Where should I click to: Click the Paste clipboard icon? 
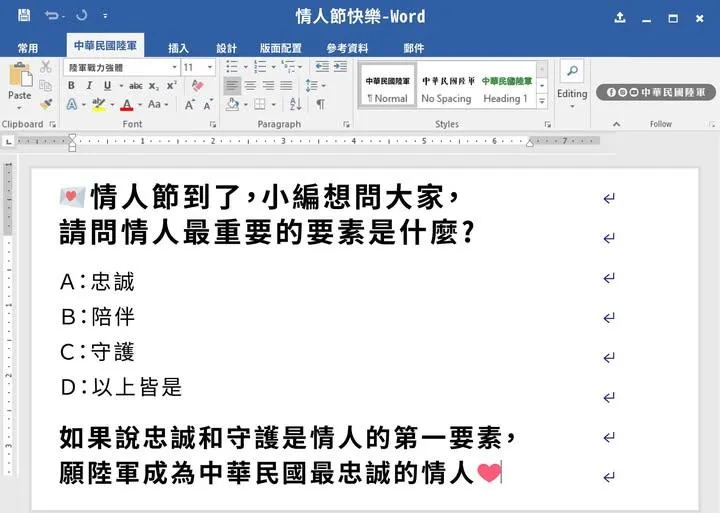pos(20,74)
